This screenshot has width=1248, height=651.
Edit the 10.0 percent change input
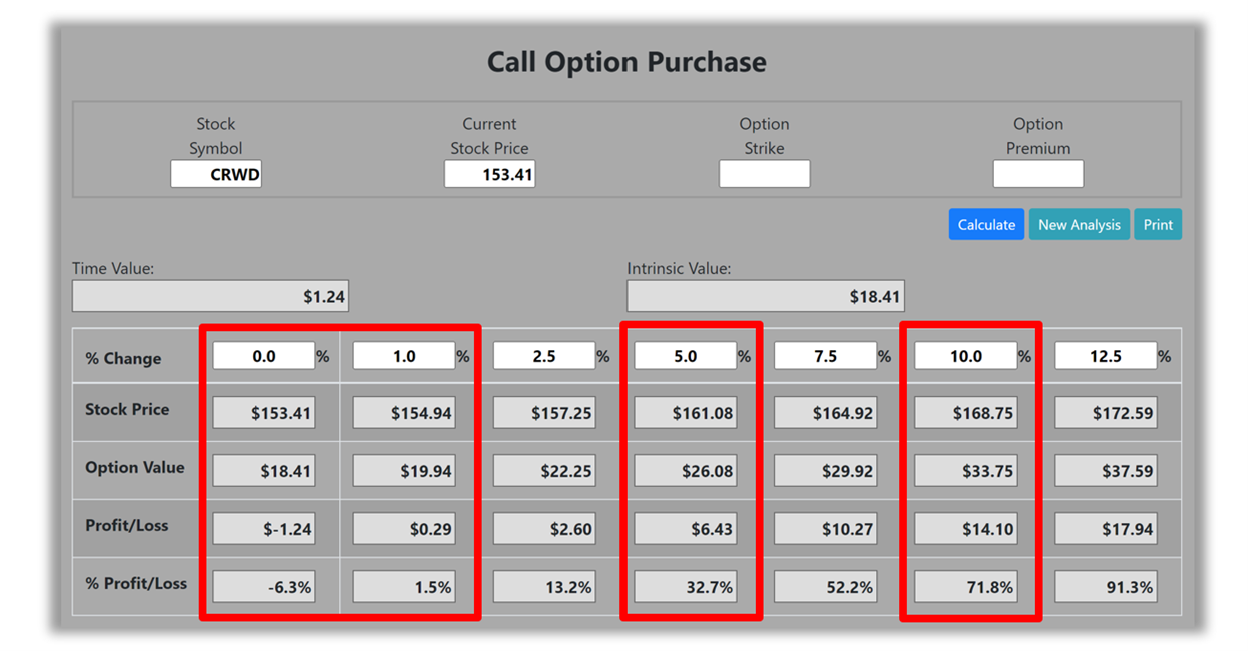coord(966,356)
